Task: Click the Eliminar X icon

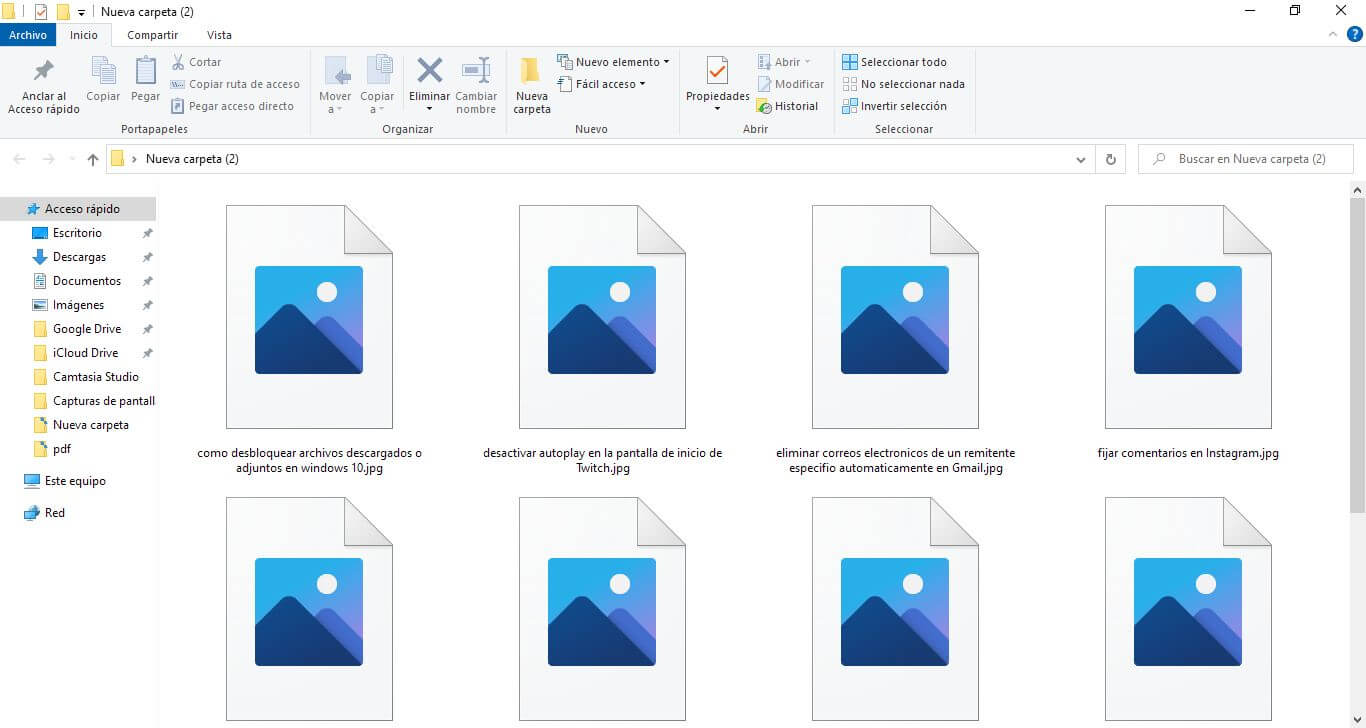Action: click(430, 70)
